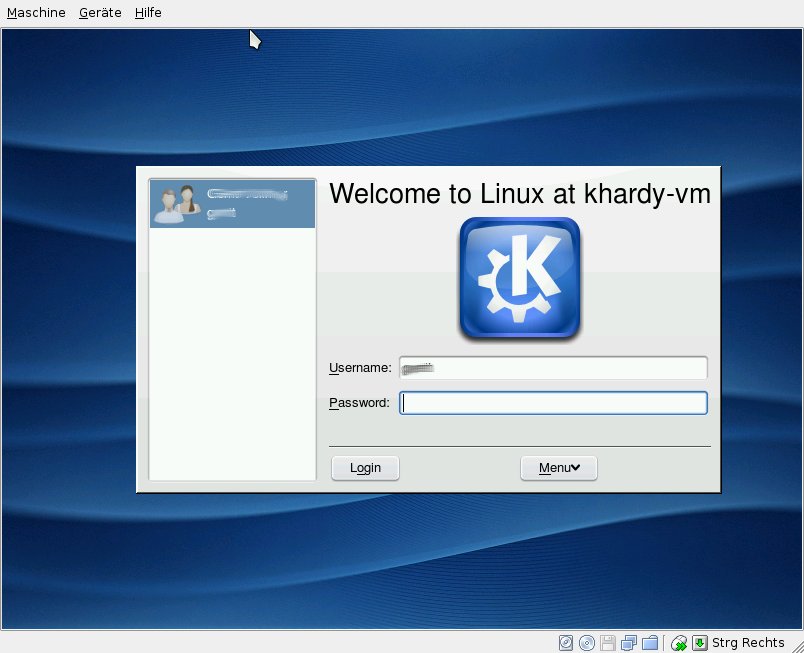
Task: Focus the Password input field
Action: click(x=553, y=403)
